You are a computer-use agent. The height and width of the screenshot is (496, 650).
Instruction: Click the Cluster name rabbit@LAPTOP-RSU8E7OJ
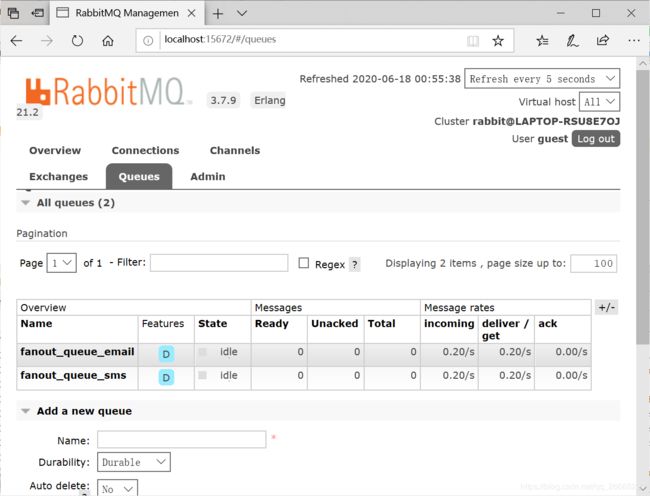click(x=546, y=121)
